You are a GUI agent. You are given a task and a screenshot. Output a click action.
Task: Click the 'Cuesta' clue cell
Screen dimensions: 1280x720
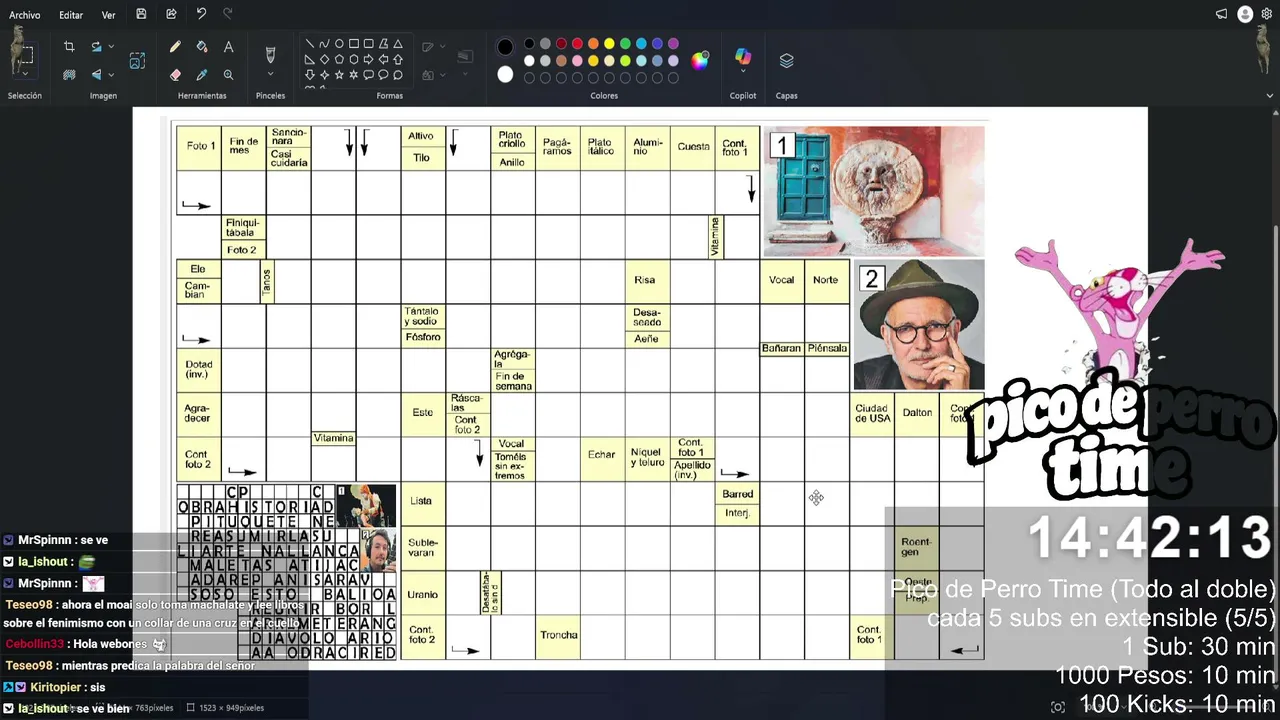pos(693,147)
